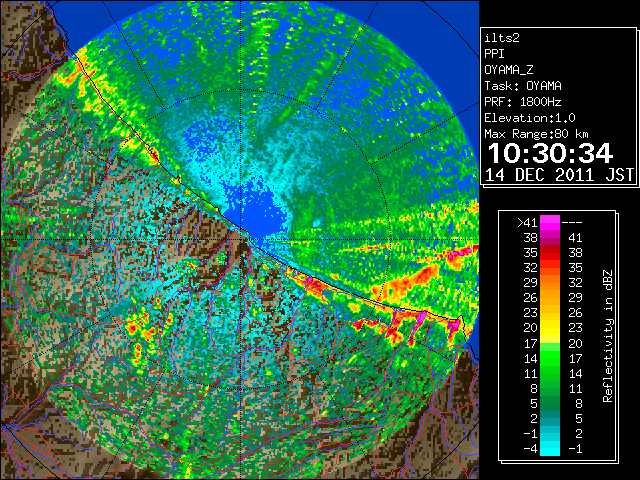Image resolution: width=640 pixels, height=480 pixels.
Task: Click the --- legend label
Action: (572, 223)
